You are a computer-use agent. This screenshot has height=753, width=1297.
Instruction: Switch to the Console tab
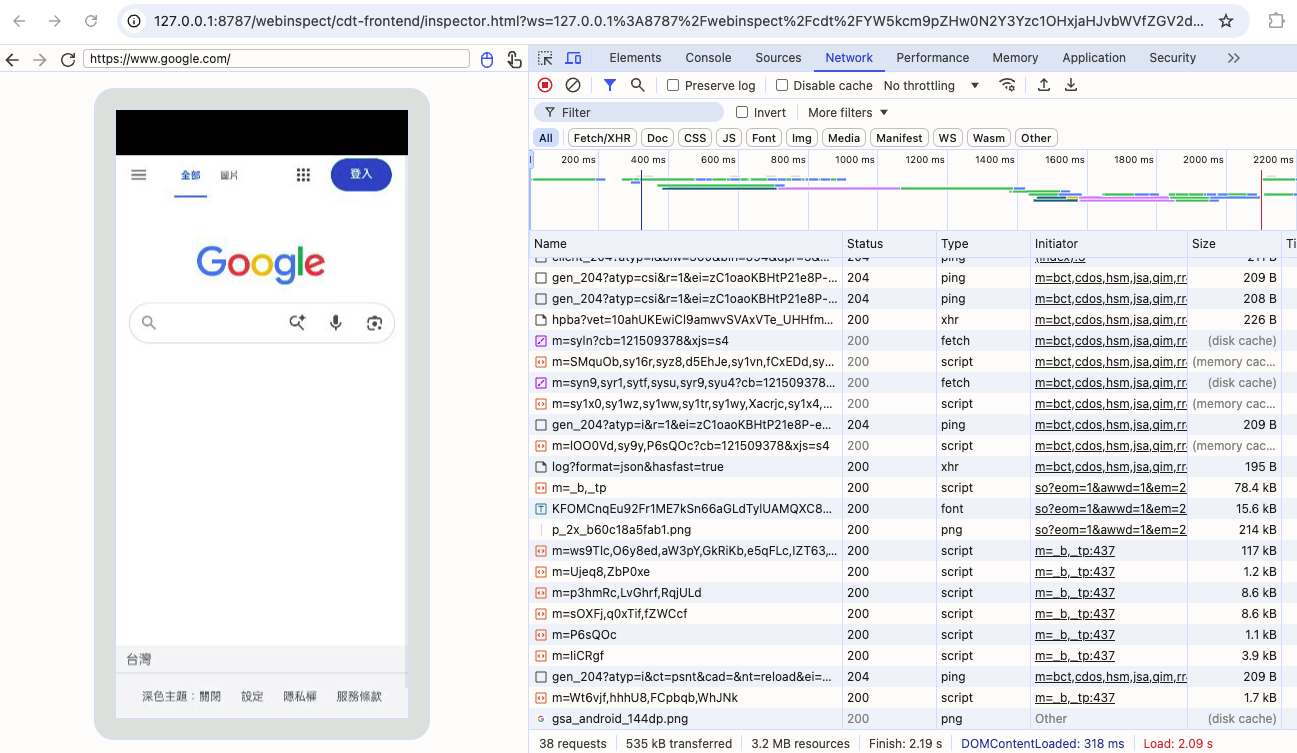pyautogui.click(x=708, y=58)
